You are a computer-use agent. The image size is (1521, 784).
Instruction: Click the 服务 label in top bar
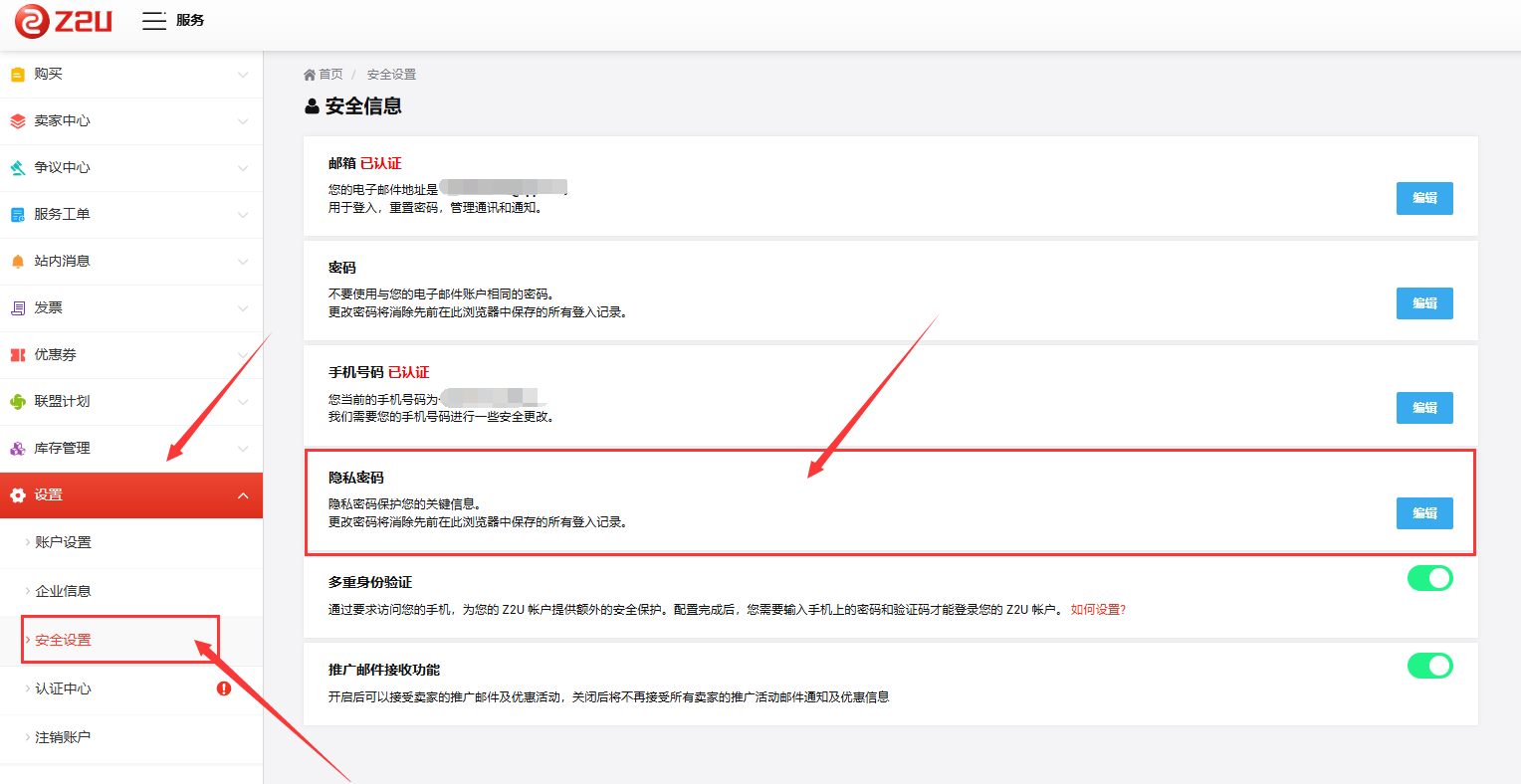[x=190, y=21]
